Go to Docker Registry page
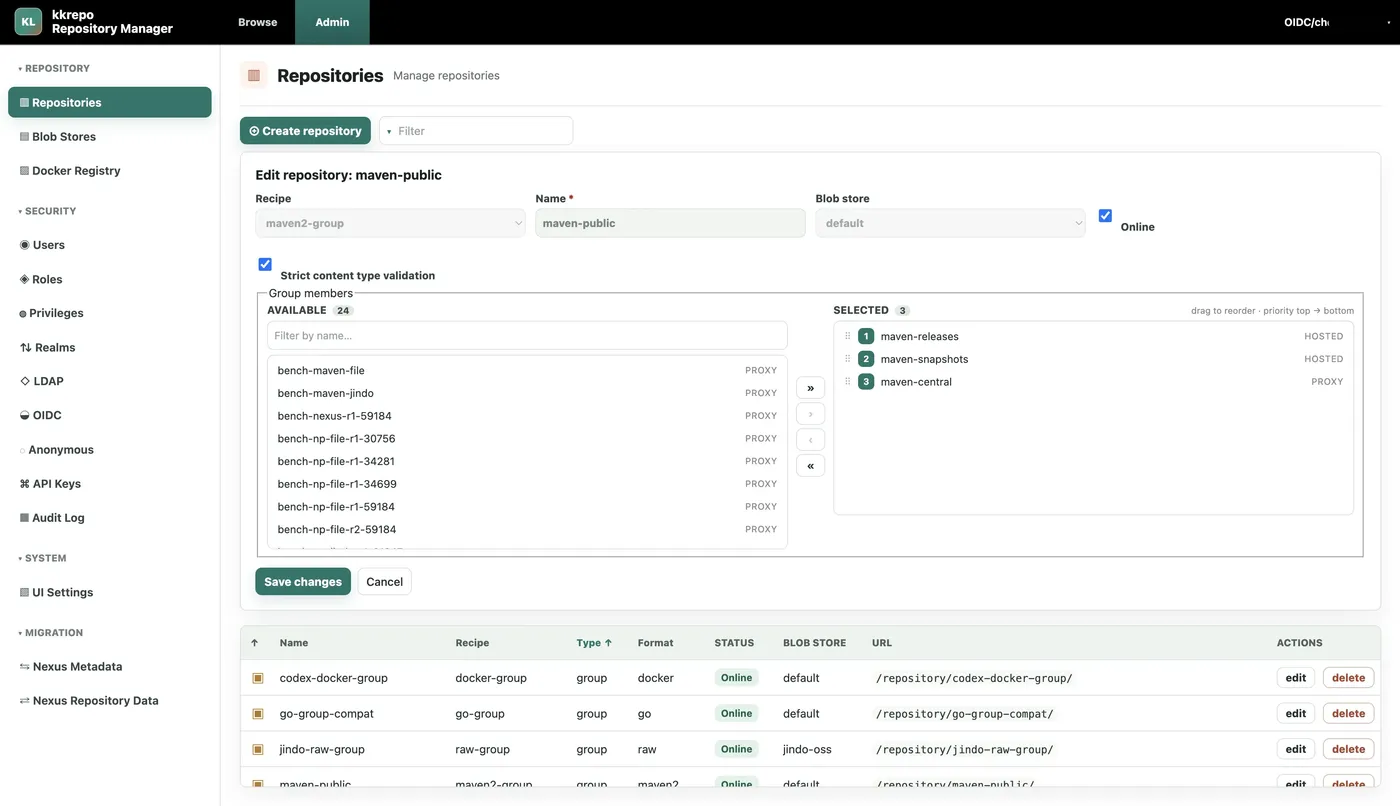Screen dimensions: 1400x806 110,171
